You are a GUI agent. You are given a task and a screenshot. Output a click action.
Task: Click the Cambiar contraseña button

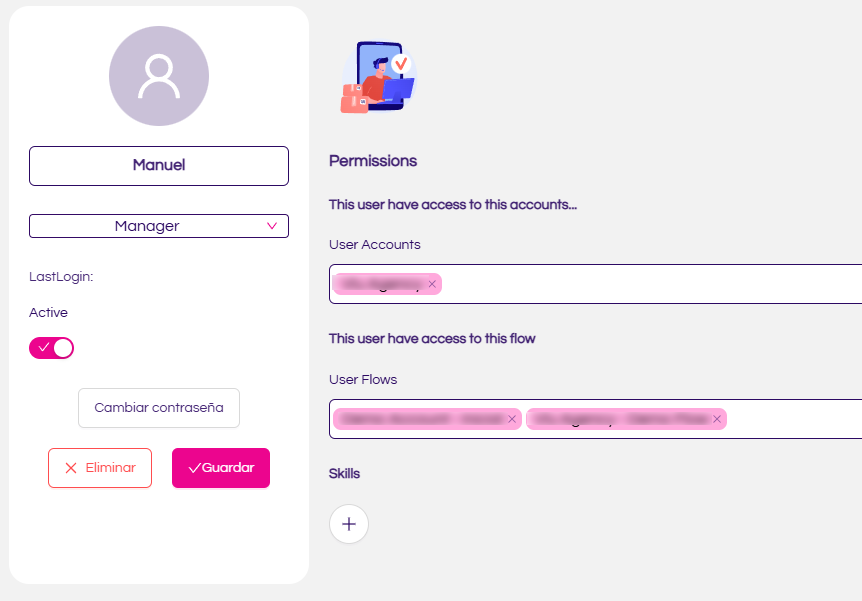click(159, 408)
